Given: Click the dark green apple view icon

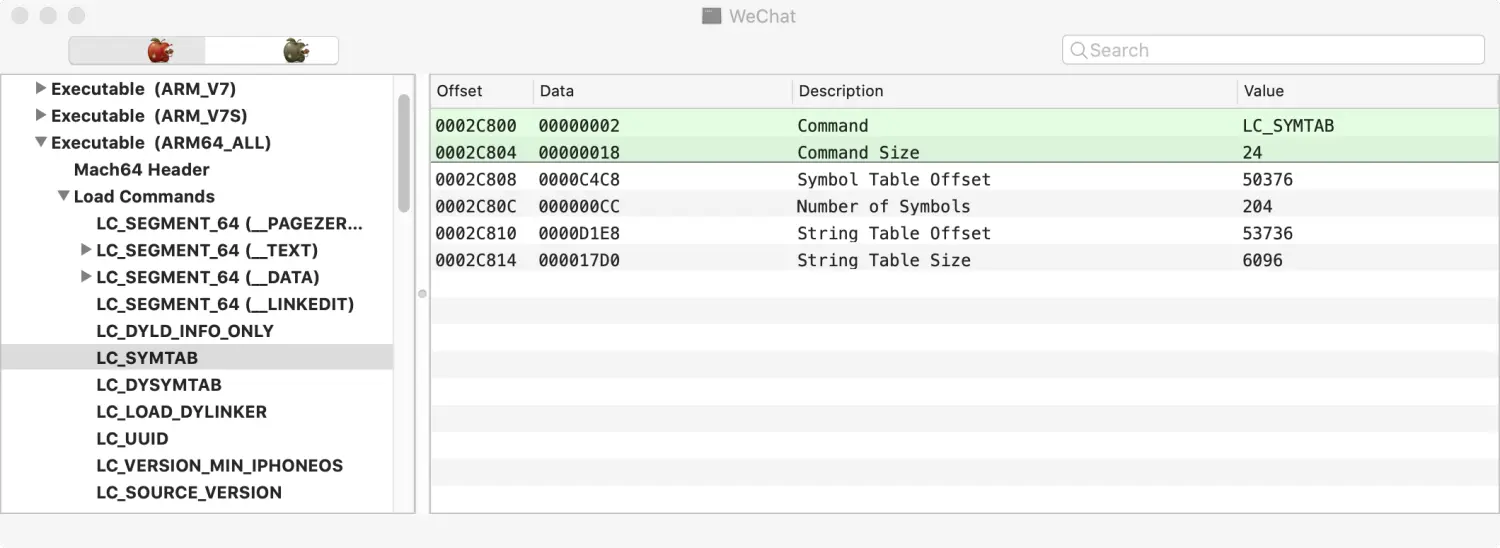Looking at the screenshot, I should pos(295,50).
